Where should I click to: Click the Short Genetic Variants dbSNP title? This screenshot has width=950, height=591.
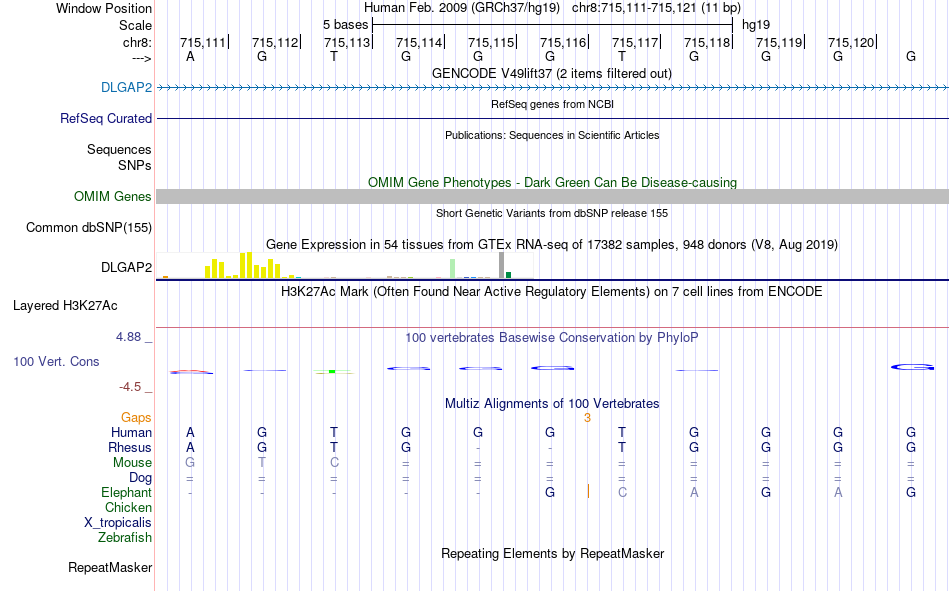pos(552,213)
